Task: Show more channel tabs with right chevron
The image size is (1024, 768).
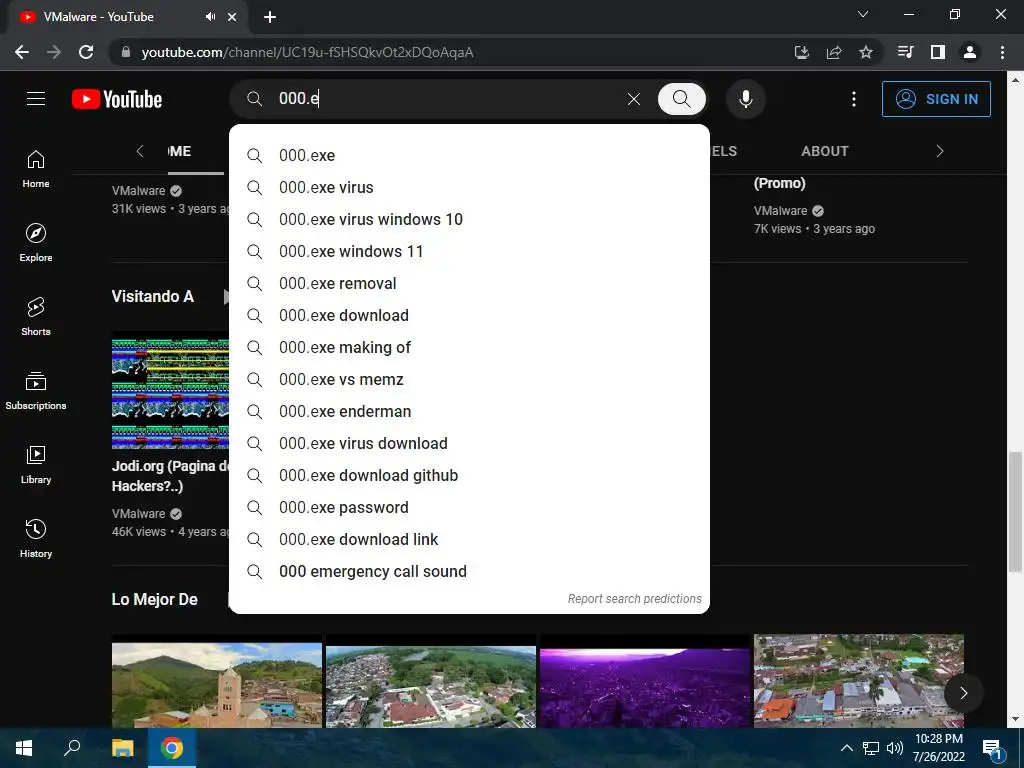Action: pos(940,152)
